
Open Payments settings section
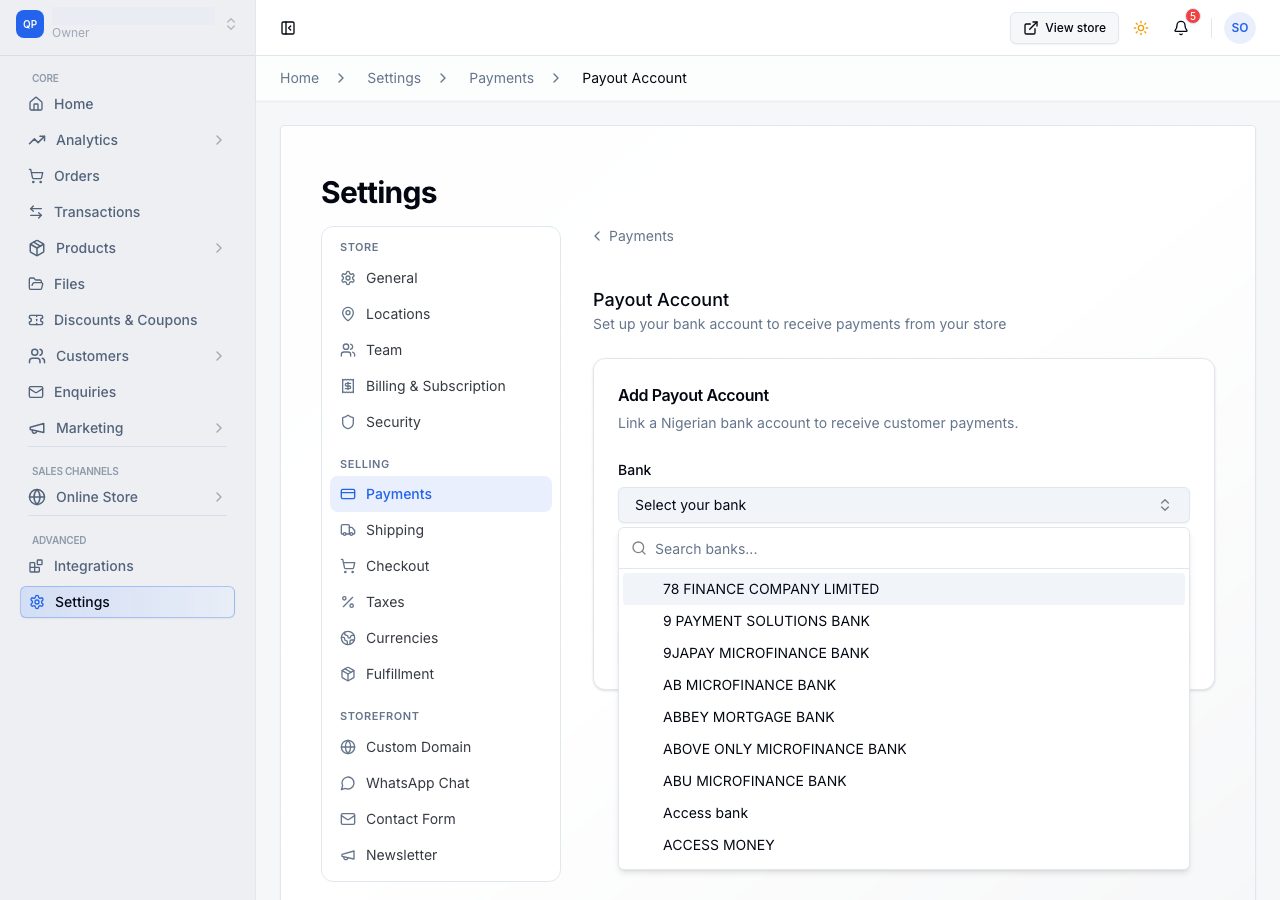(441, 494)
